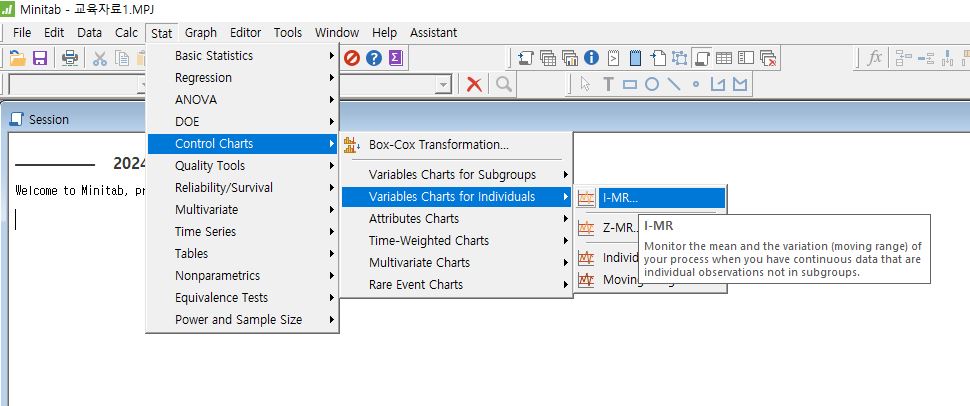Expand the Regression submenu
The width and height of the screenshot is (970, 406).
pos(242,77)
